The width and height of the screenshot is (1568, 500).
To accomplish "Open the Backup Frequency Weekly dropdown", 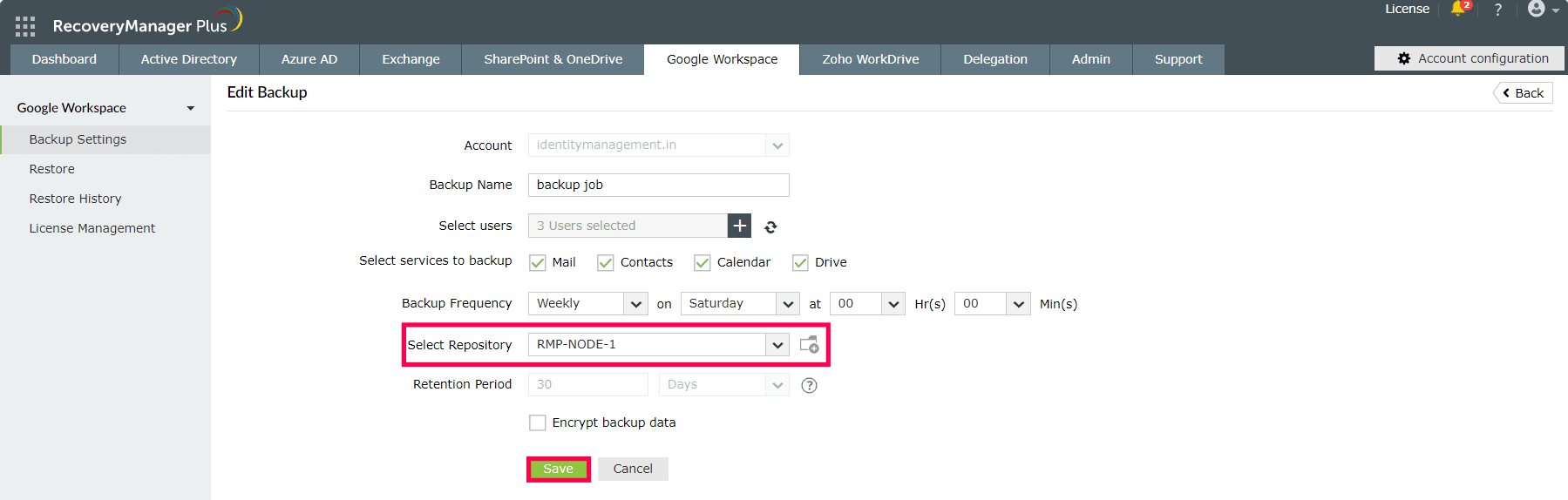I will [587, 303].
